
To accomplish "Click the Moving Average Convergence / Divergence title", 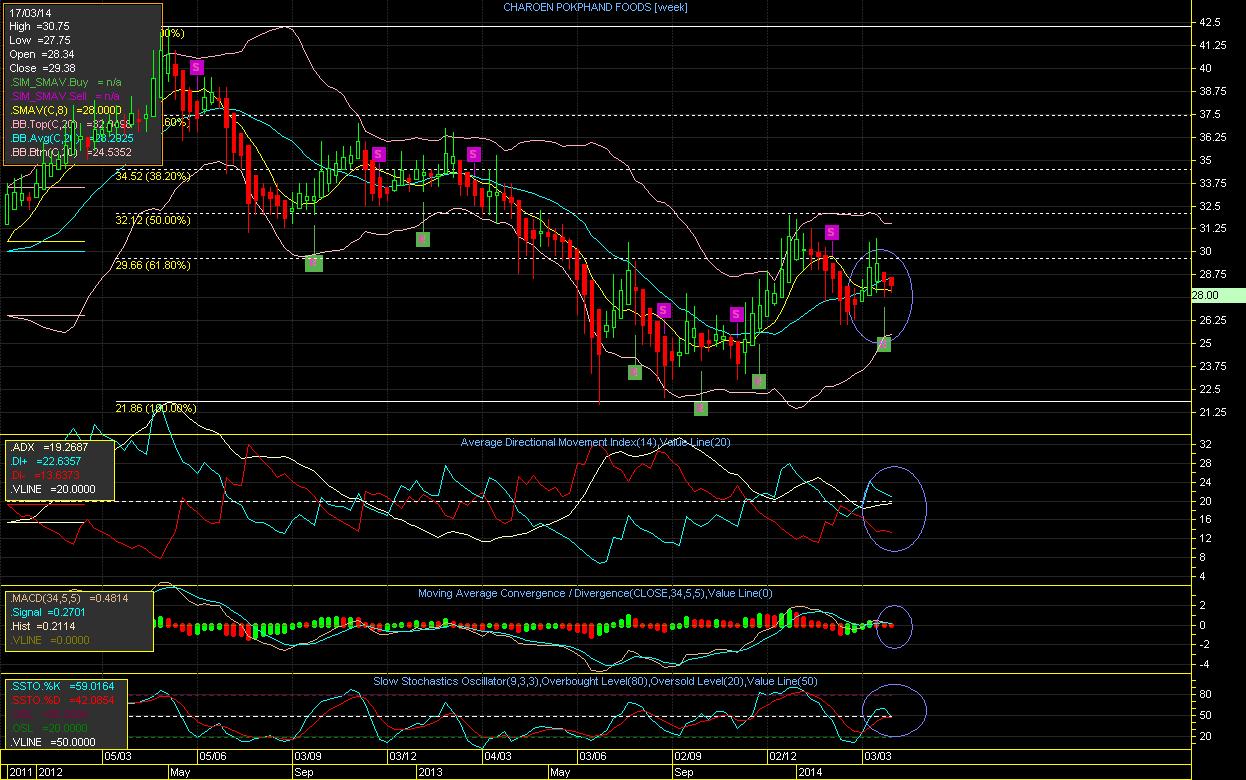I will pos(595,593).
